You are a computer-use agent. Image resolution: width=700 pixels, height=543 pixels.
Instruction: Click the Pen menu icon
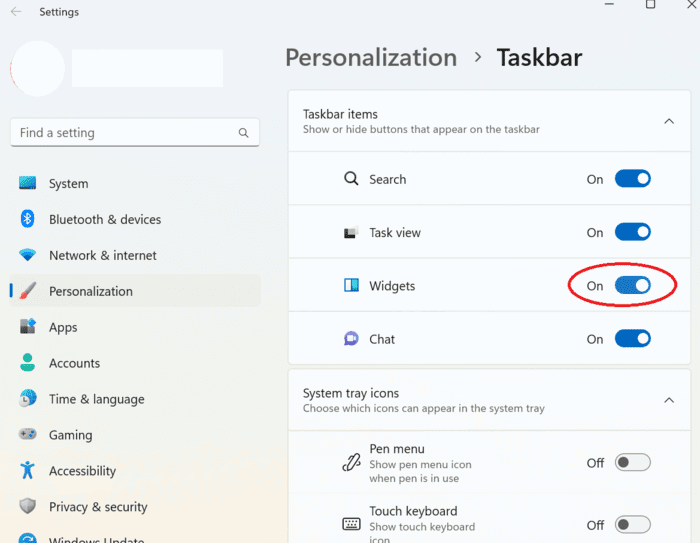351,463
